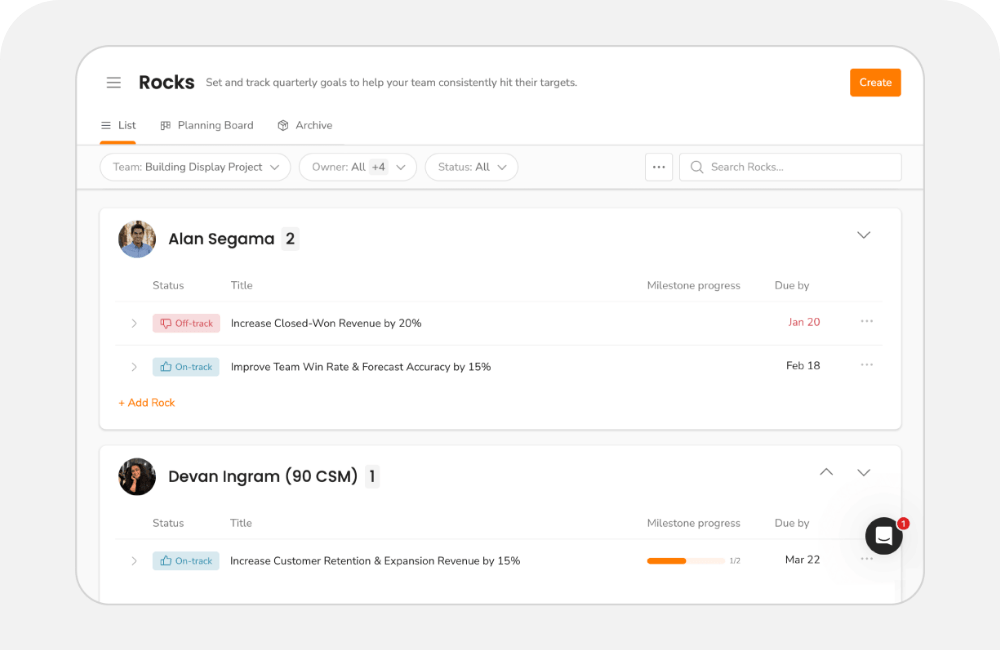
Task: Open the hamburger navigation menu
Action: coord(113,82)
